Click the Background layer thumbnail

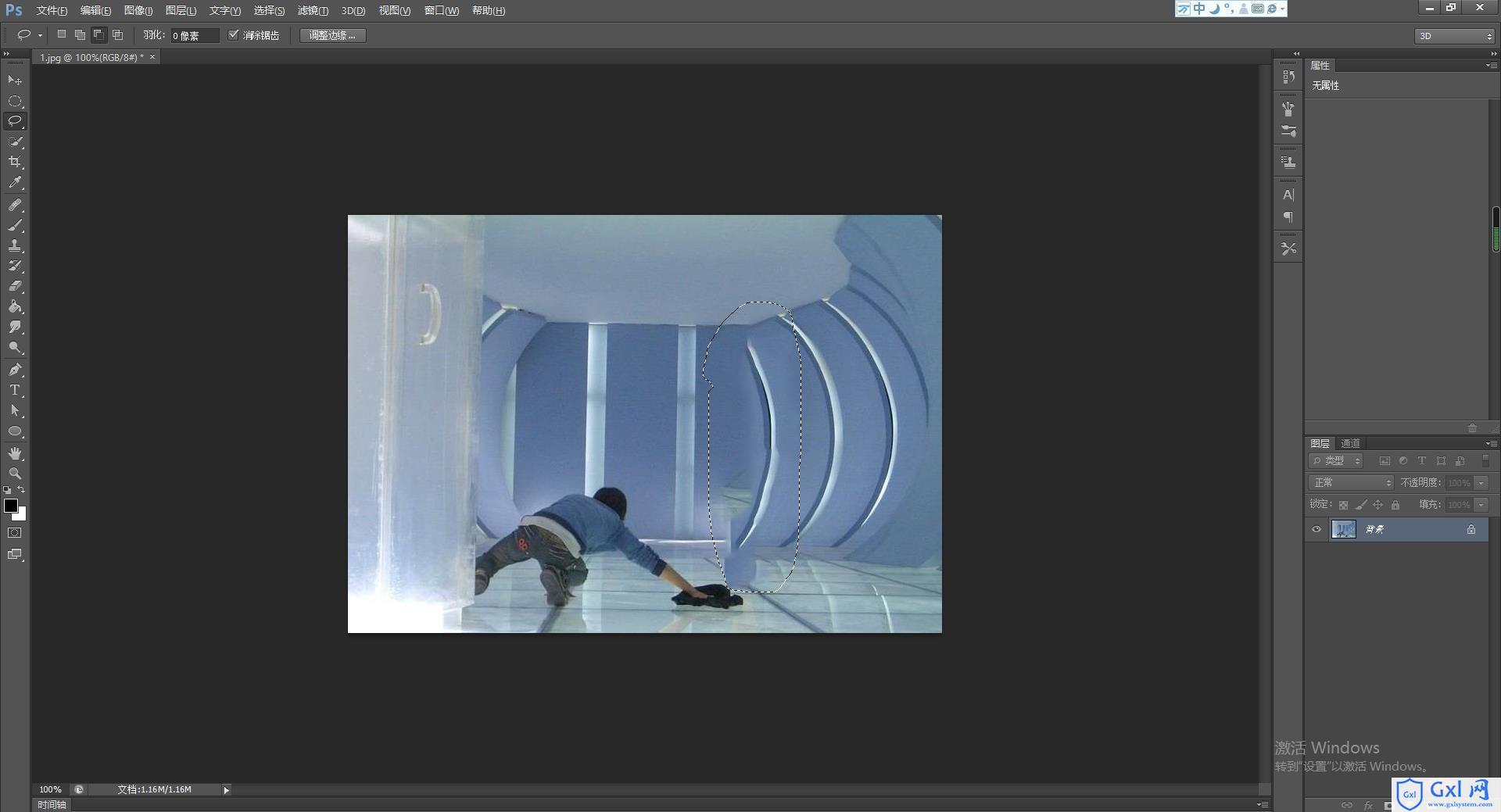tap(1343, 529)
